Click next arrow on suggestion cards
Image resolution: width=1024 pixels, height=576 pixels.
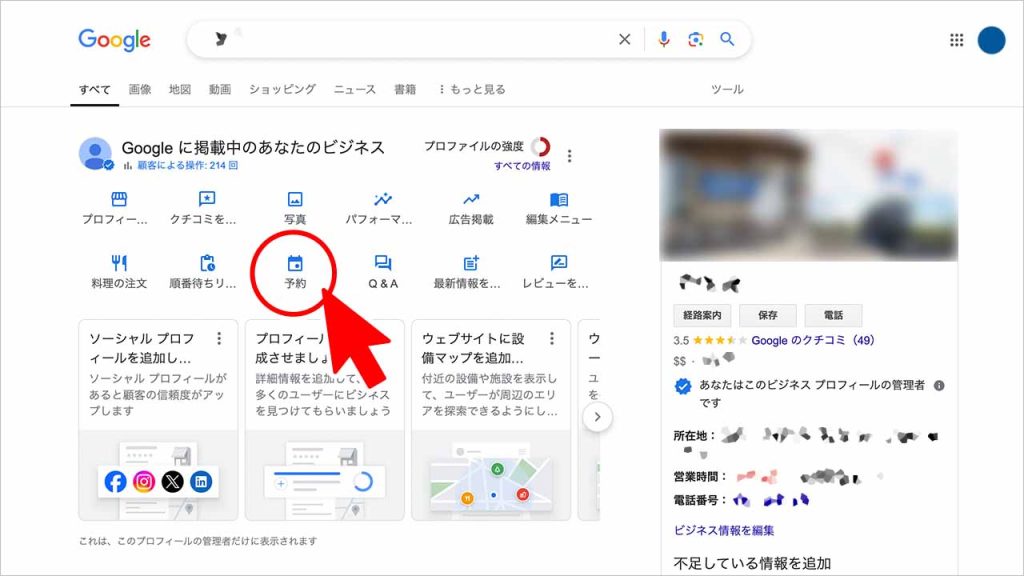(x=597, y=417)
